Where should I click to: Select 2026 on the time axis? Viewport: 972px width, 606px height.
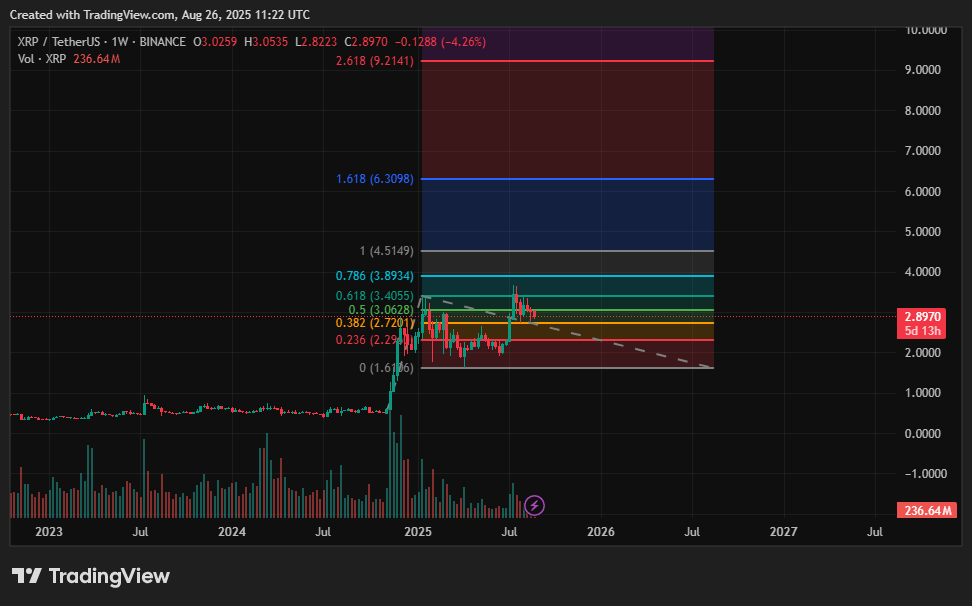[601, 532]
